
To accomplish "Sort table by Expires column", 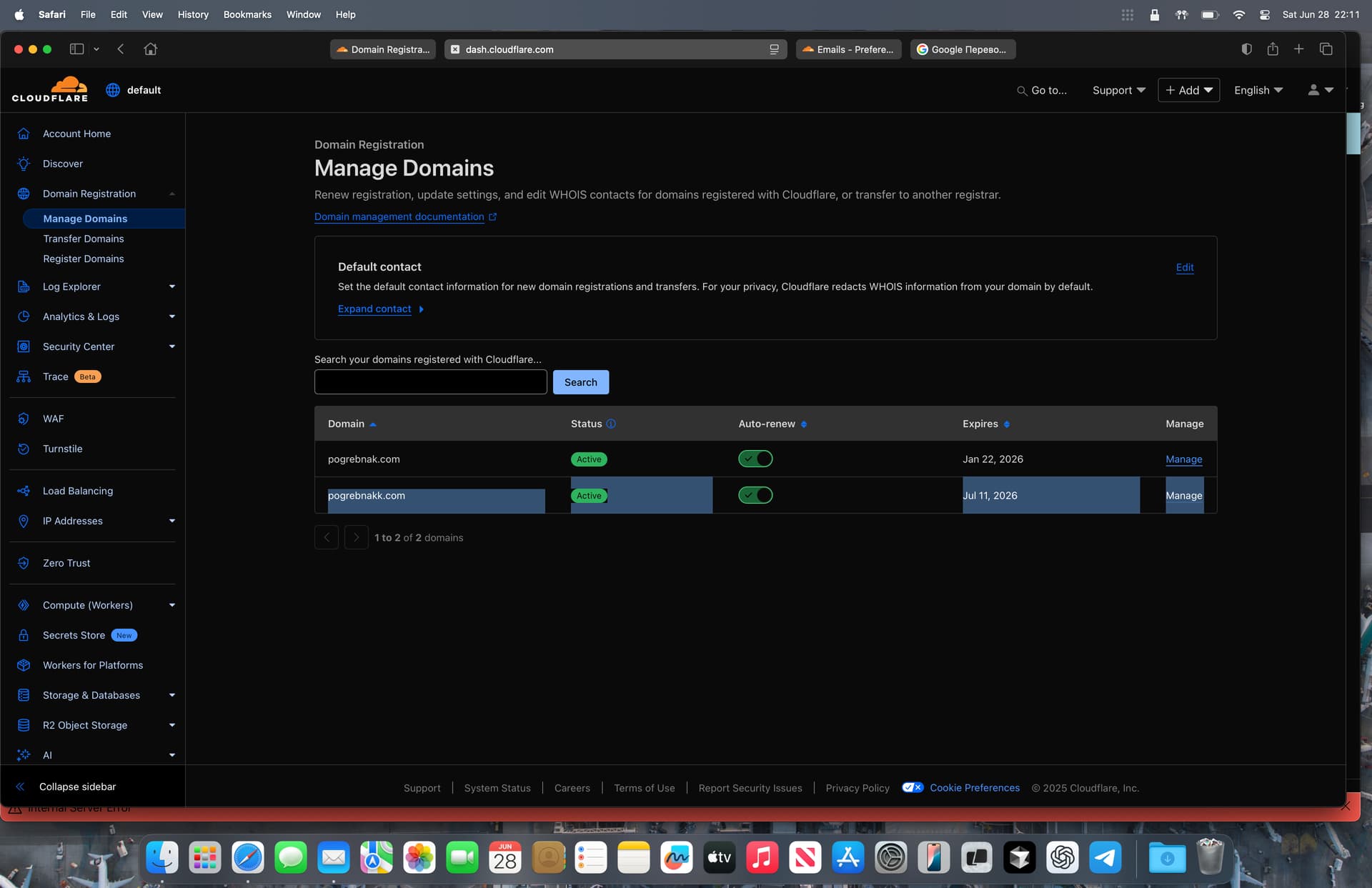I will point(986,424).
